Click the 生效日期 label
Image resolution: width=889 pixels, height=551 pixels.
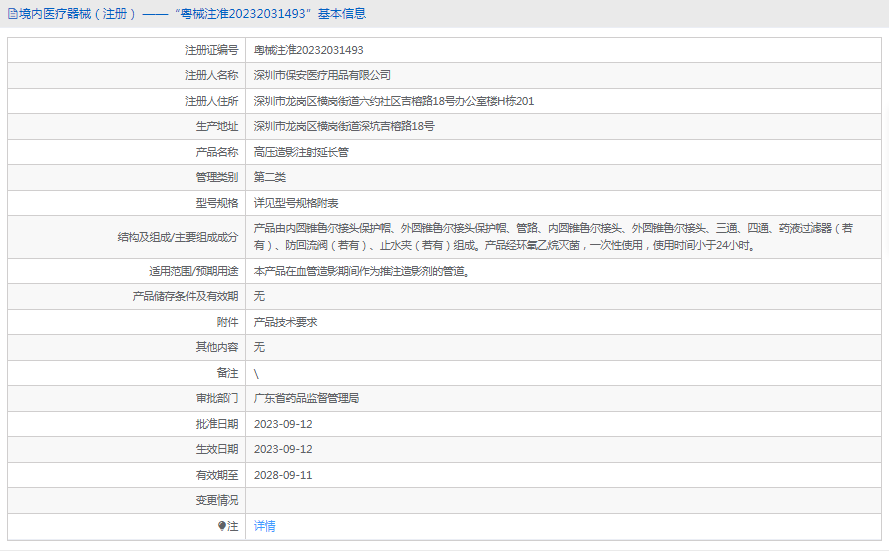point(217,449)
